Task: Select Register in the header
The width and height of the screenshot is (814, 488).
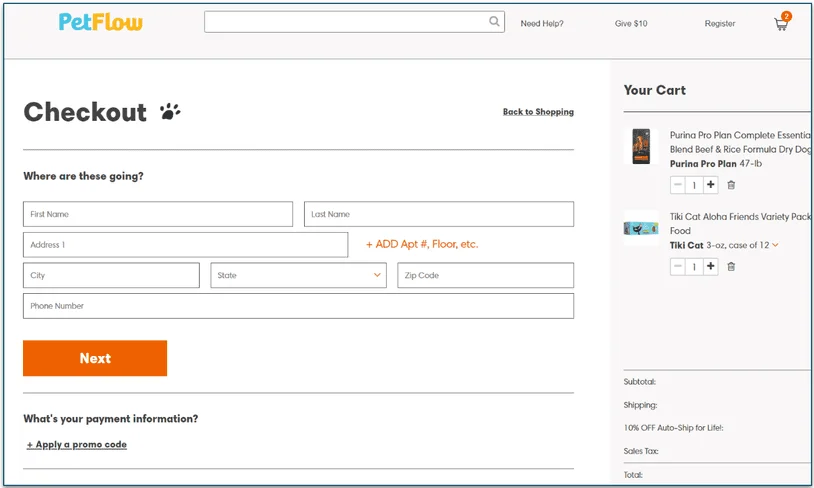Action: coord(719,24)
